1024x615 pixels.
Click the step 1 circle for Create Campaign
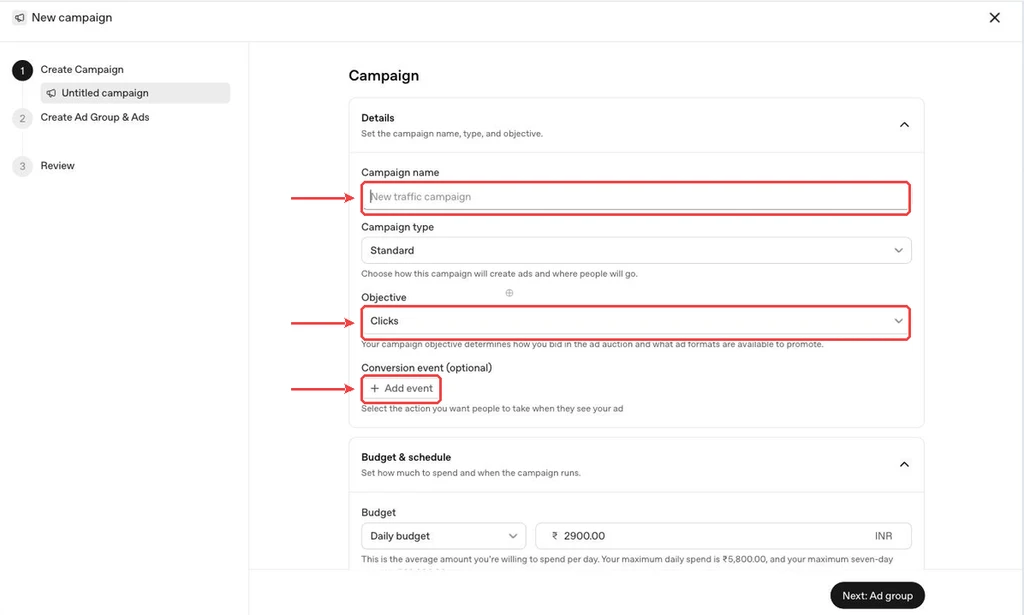[x=22, y=71]
